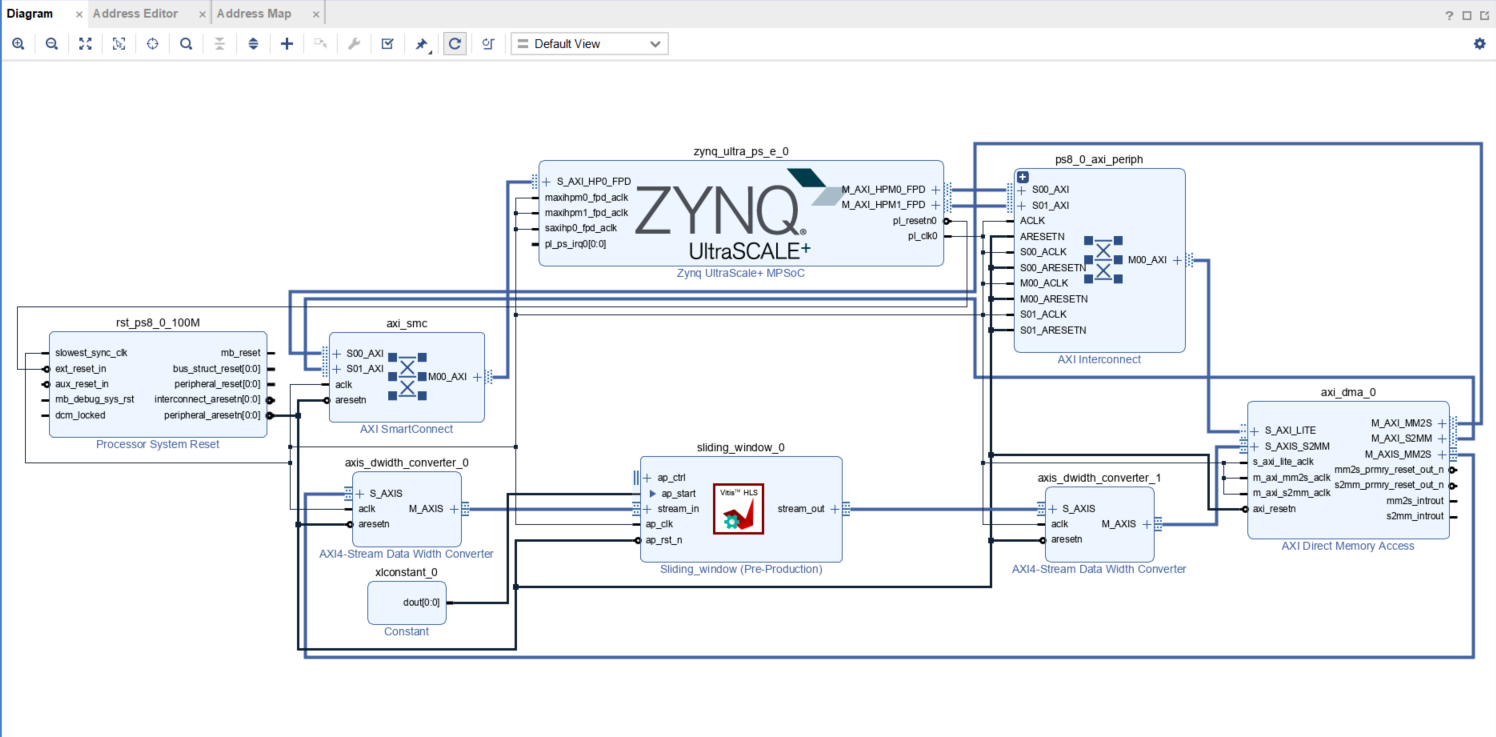Click the pin toolbar icon
The image size is (1496, 737).
coord(422,44)
